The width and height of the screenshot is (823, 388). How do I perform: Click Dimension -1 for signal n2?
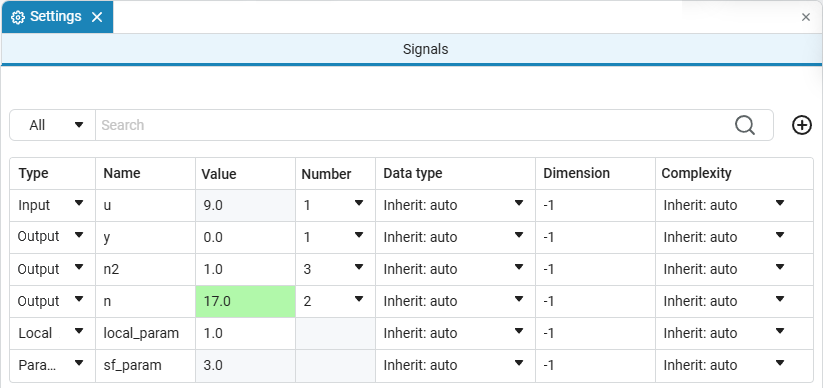(596, 269)
